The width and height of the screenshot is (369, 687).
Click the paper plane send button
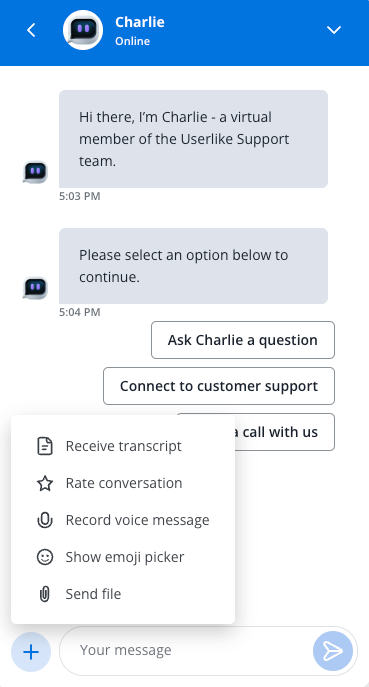333,651
